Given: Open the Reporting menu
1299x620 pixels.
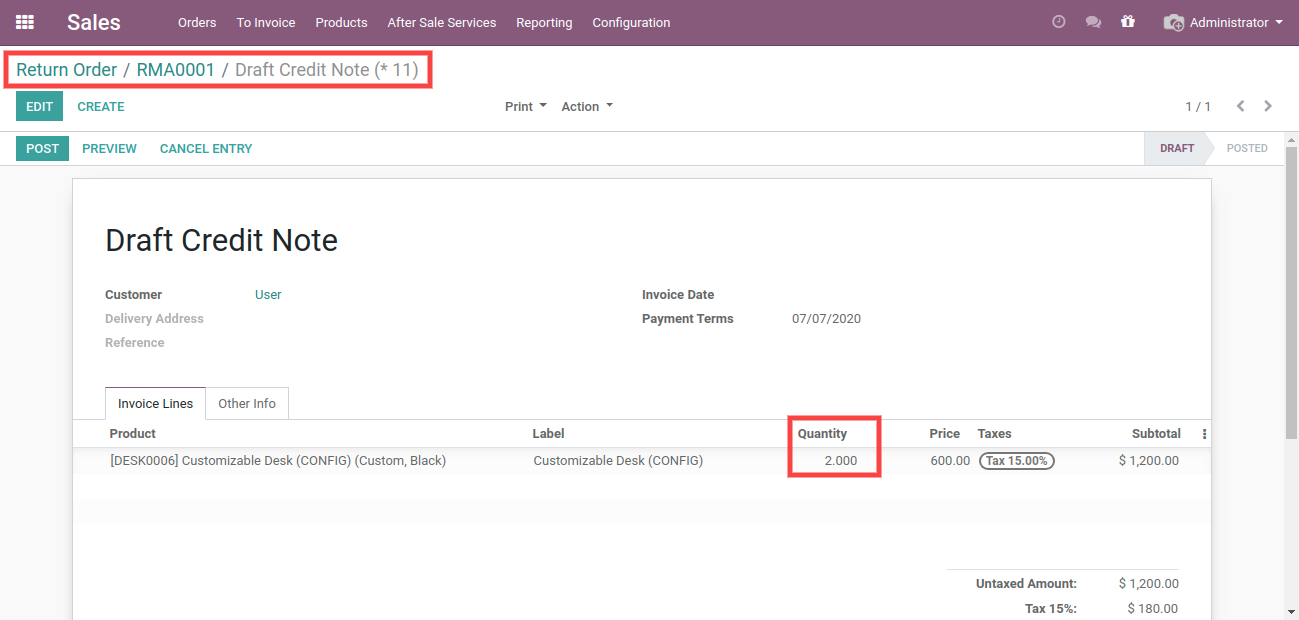Looking at the screenshot, I should pos(544,22).
